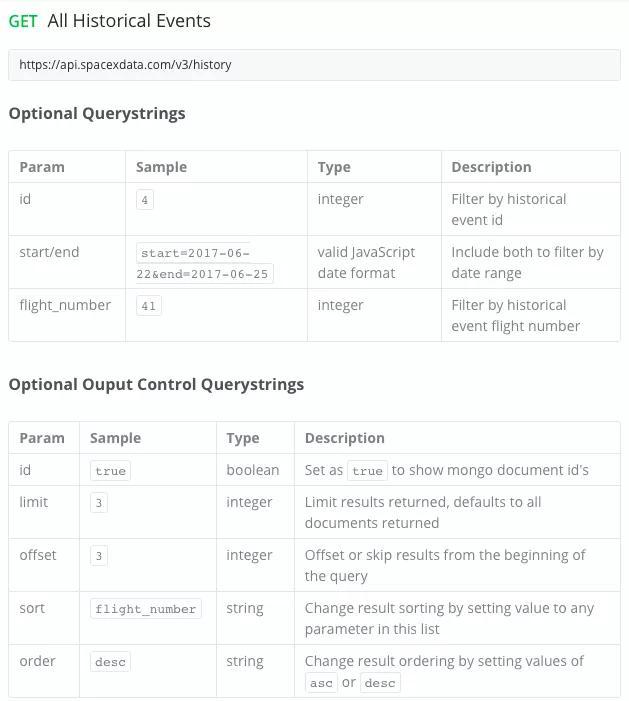Click the desc sample in the order row

(110, 662)
